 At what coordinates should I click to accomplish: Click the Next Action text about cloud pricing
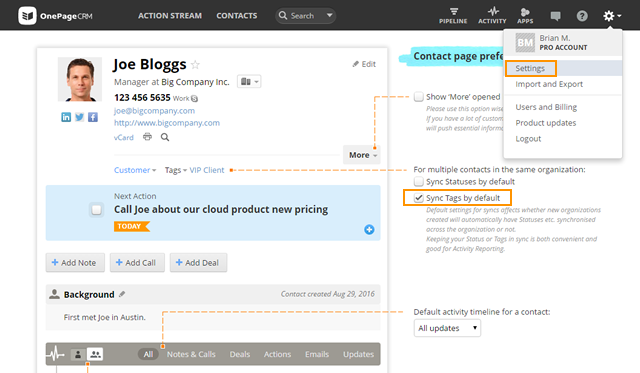[221, 209]
